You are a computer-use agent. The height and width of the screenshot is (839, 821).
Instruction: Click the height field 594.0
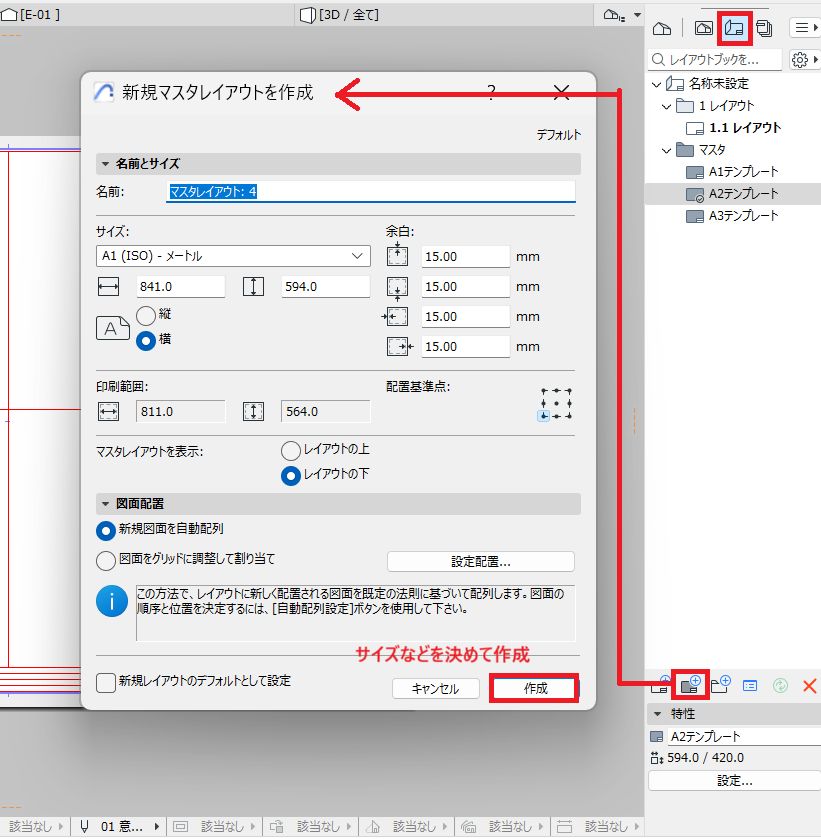click(325, 287)
